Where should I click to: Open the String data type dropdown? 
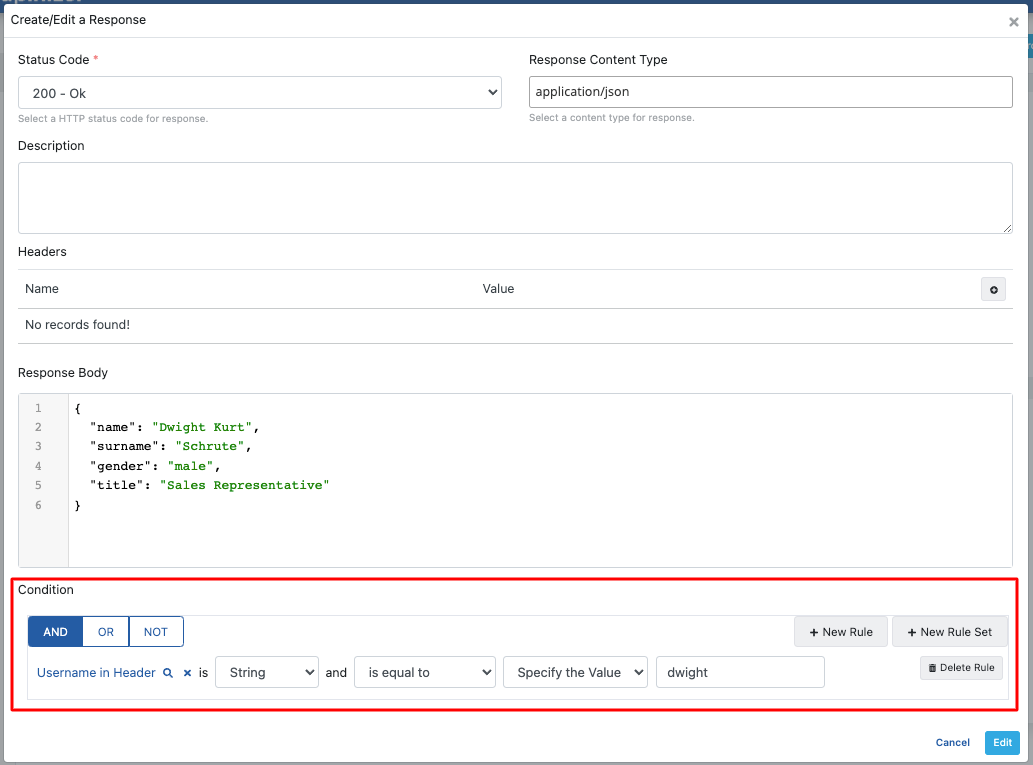pos(266,672)
